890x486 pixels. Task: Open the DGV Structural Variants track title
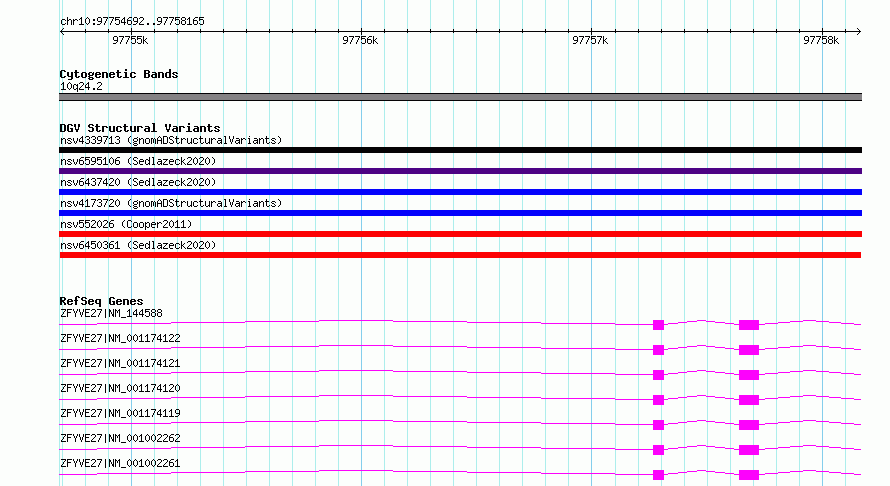pos(140,128)
